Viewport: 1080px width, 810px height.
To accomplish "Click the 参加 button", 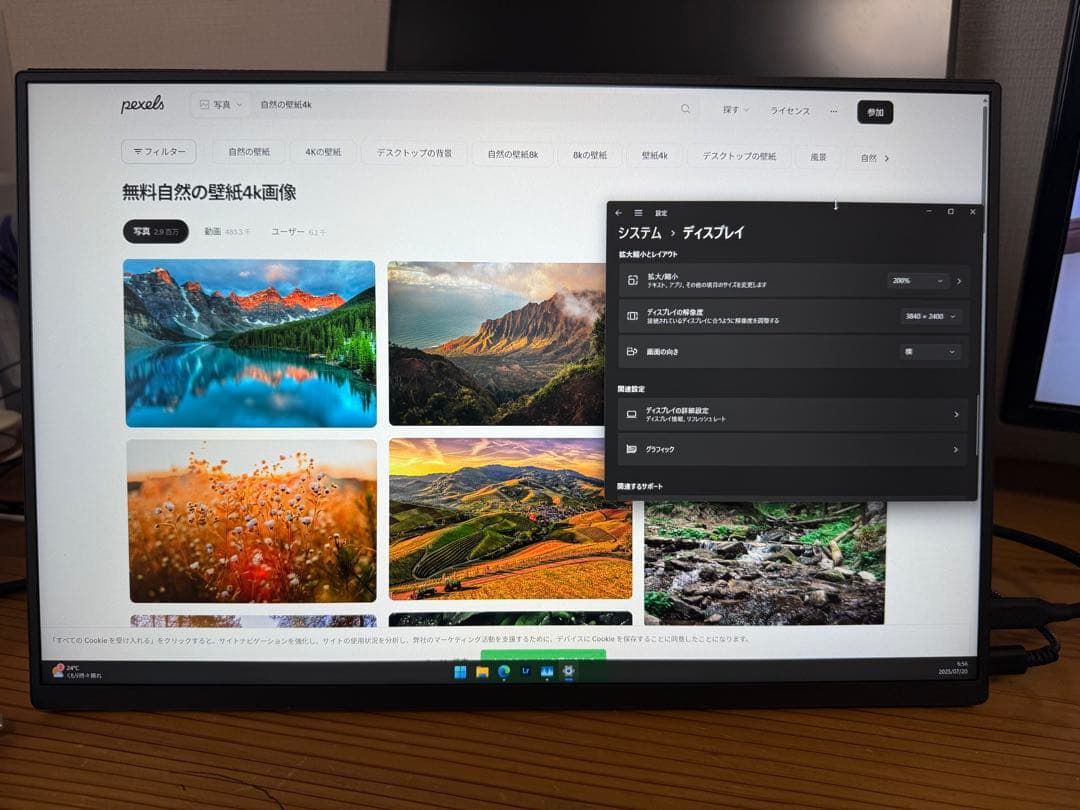I will pyautogui.click(x=875, y=112).
